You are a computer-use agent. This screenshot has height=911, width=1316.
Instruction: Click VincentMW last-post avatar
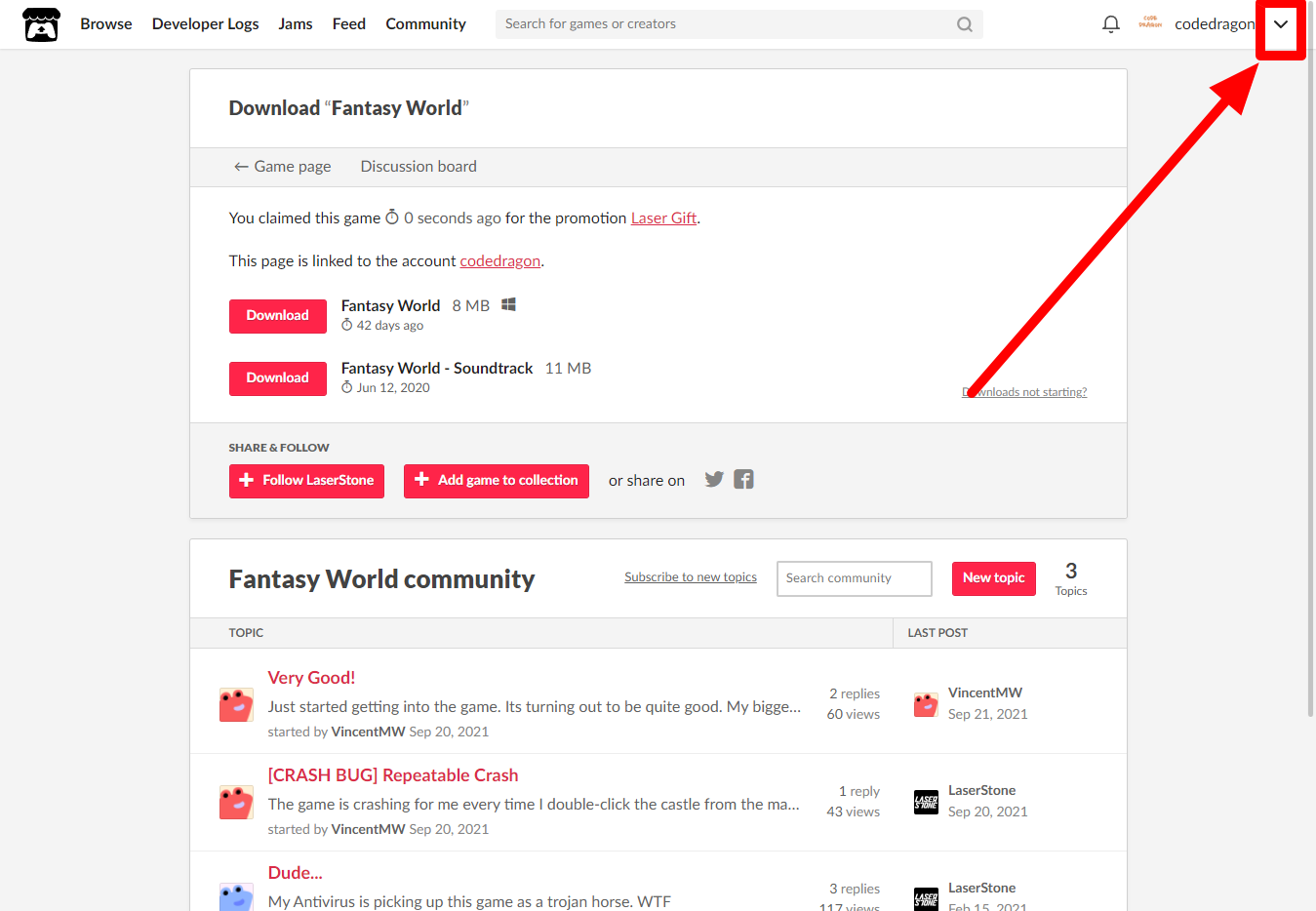(926, 704)
